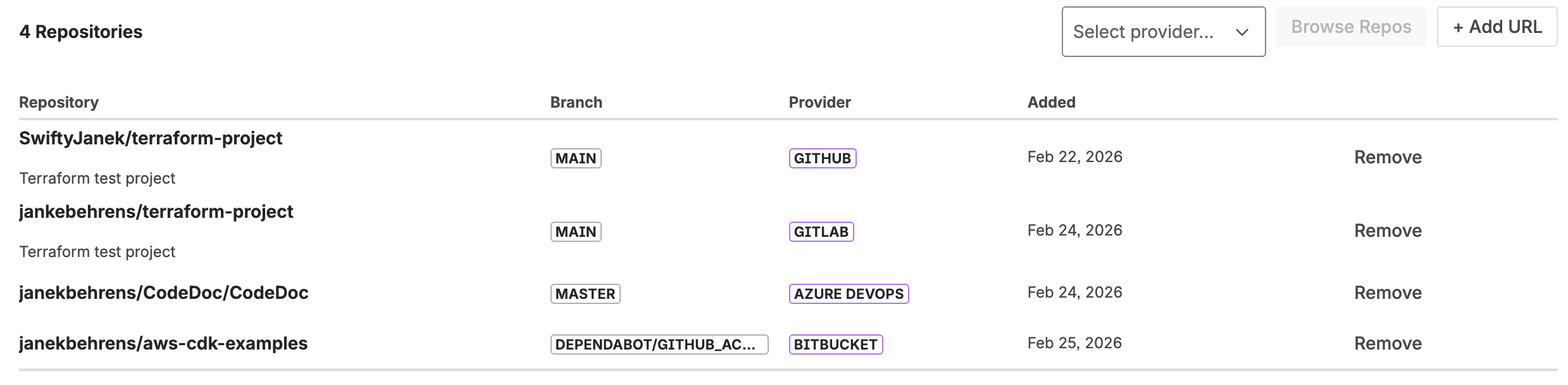1568x385 pixels.
Task: Open the janekbehrens/CodeDoc/CodeDoc repository
Action: pos(164,293)
